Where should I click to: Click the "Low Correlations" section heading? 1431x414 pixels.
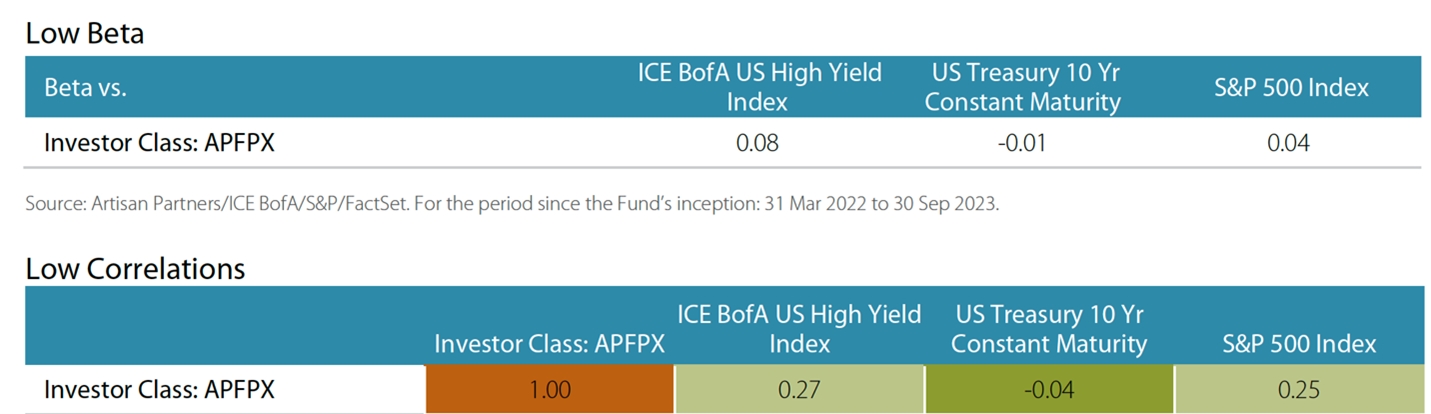[134, 268]
